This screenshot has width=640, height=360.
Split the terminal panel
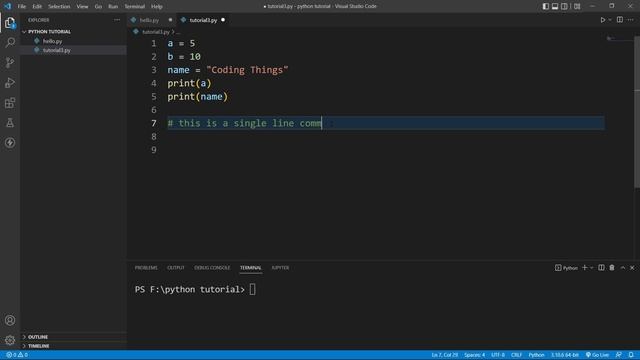[601, 268]
